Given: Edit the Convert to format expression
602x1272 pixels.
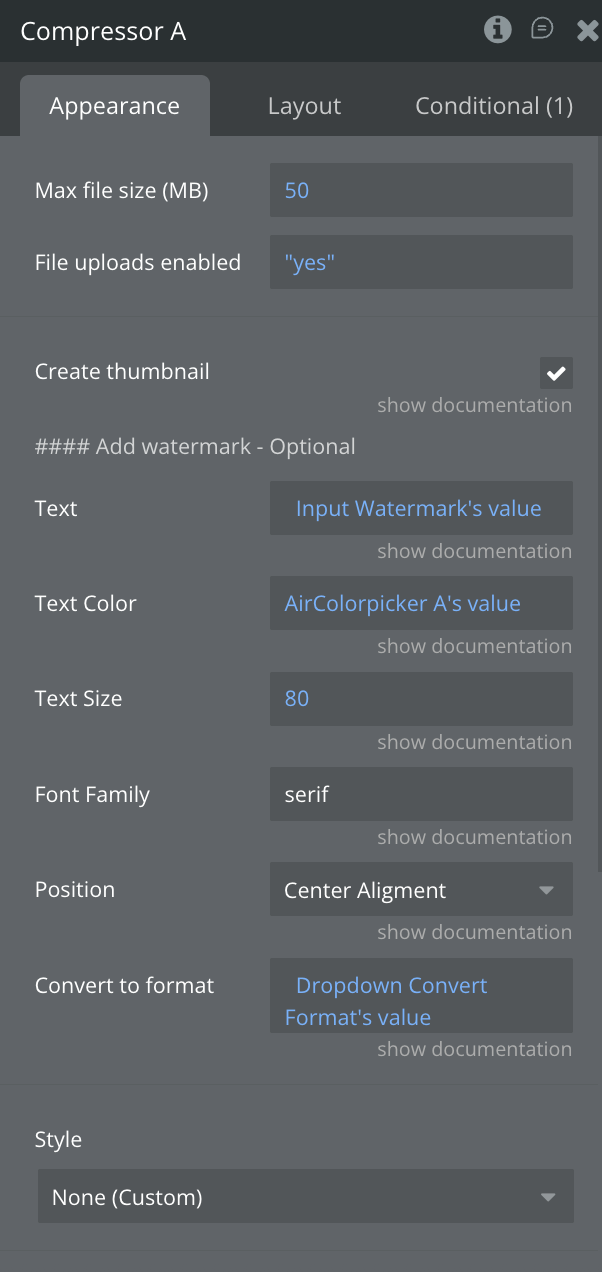Looking at the screenshot, I should click(x=421, y=1000).
